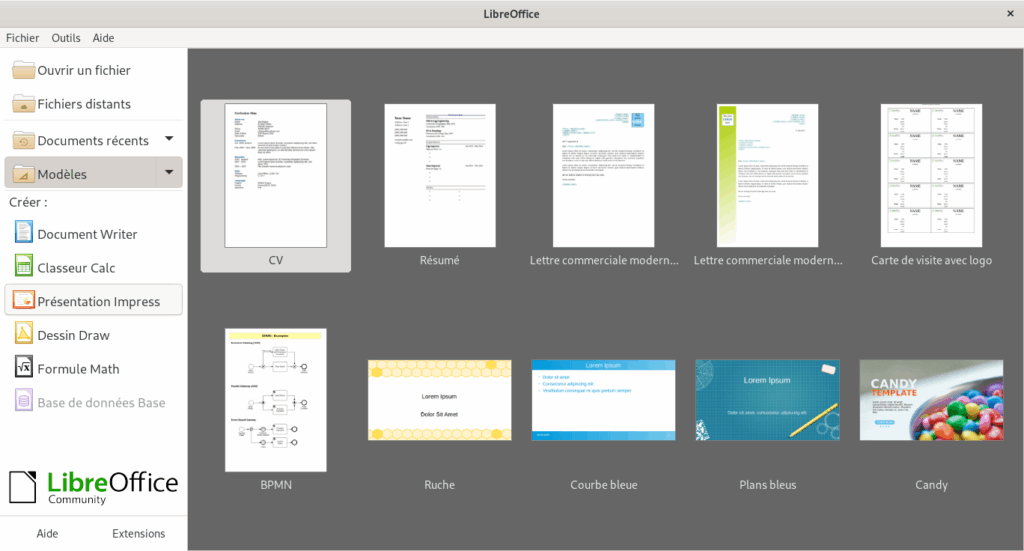This screenshot has width=1024, height=551.
Task: Click the Aide button at bottom left
Action: click(47, 533)
